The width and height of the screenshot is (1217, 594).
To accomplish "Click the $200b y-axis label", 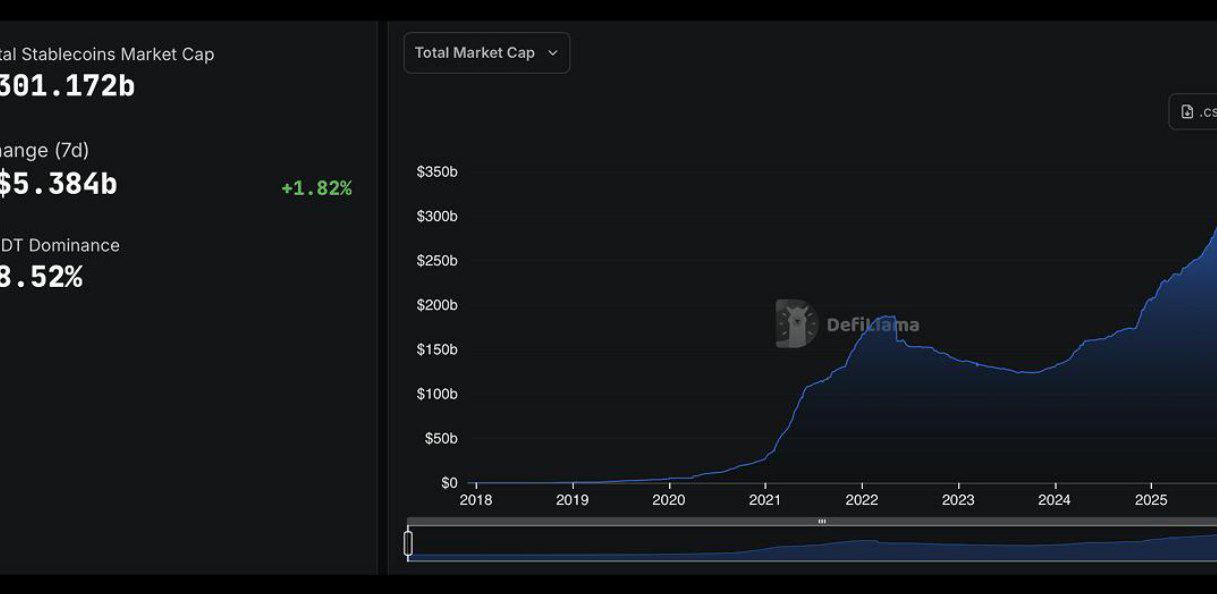I will (437, 305).
